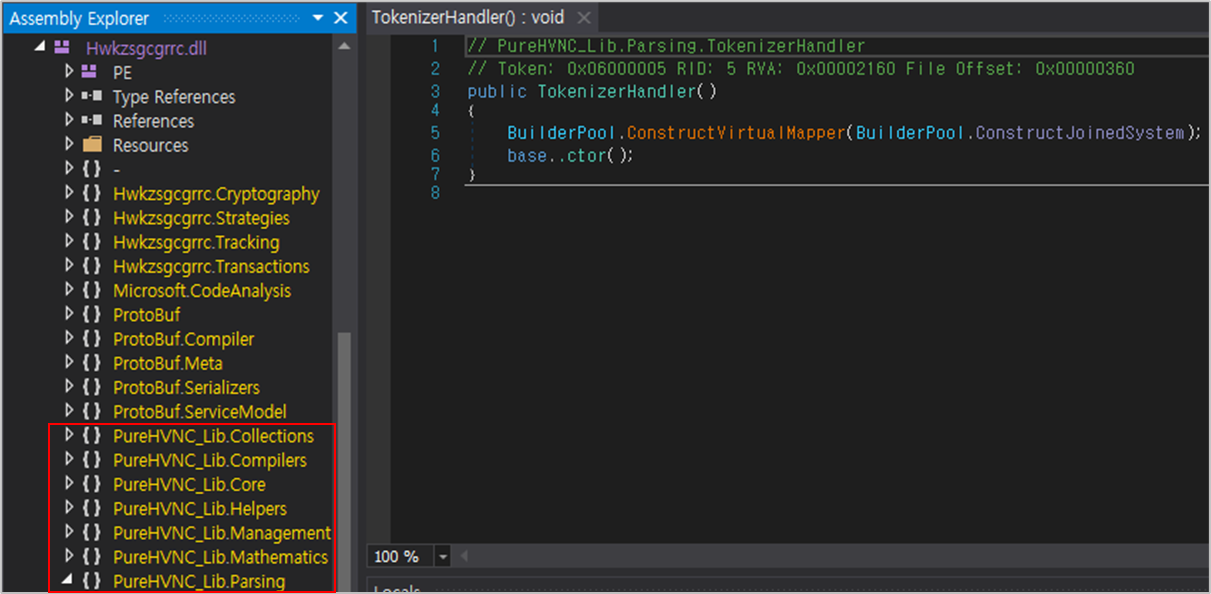The image size is (1211, 594).
Task: Select the ProtoBuf namespace label
Action: 146,315
